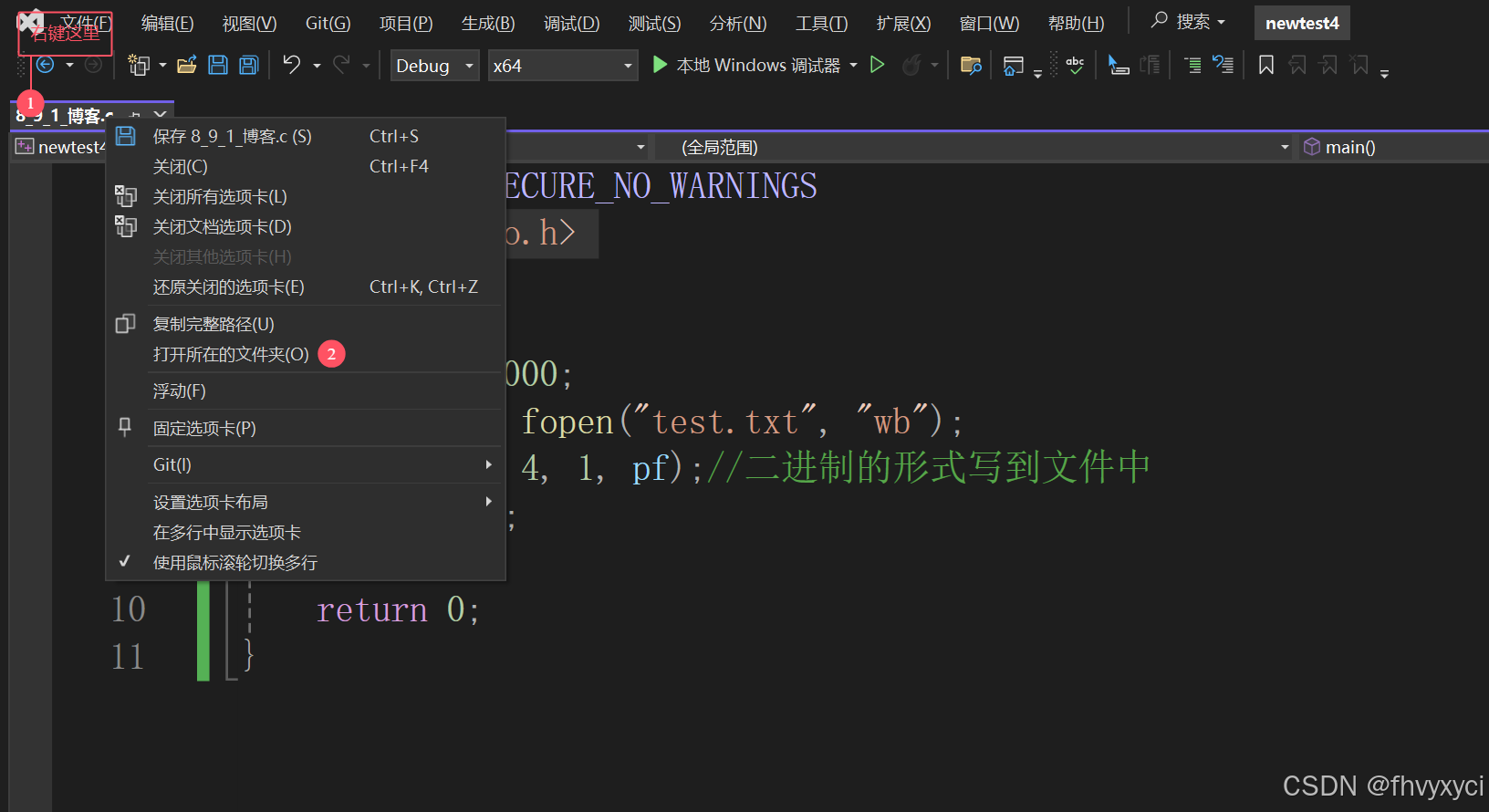1489x812 pixels.
Task: Open the 项目(P) menu
Action: pos(406,23)
